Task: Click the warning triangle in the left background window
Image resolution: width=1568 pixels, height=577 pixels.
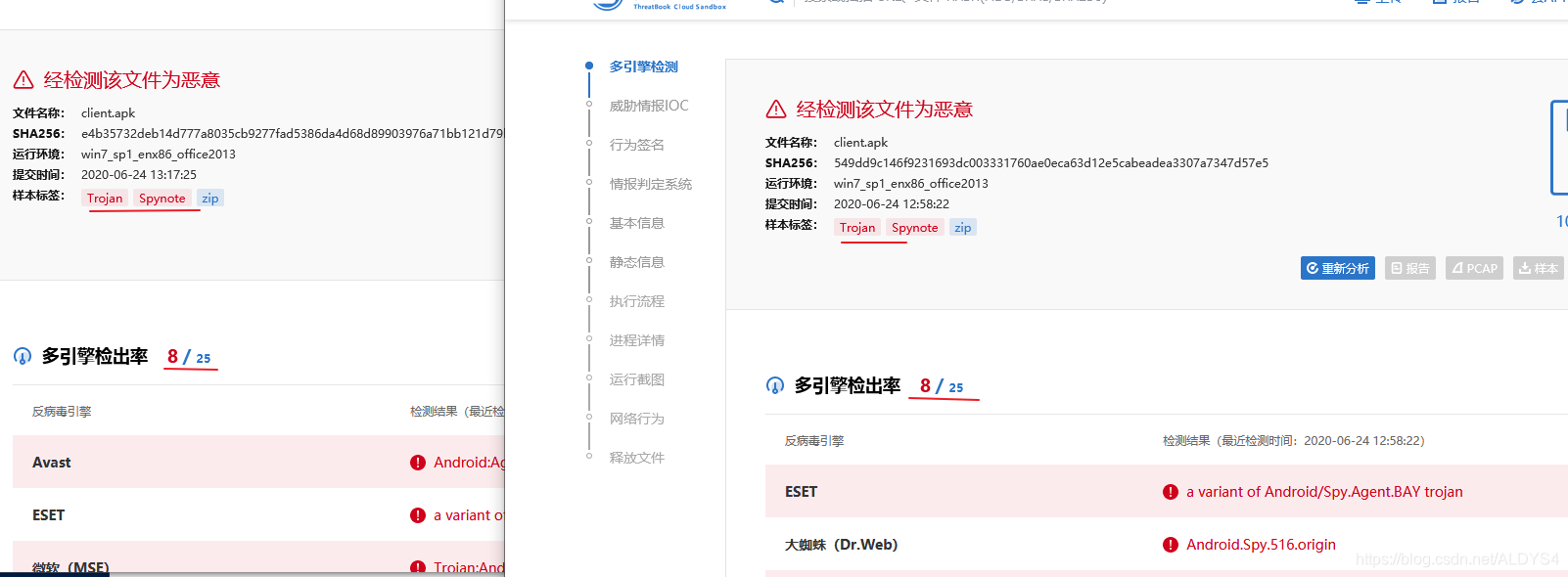Action: pyautogui.click(x=23, y=79)
